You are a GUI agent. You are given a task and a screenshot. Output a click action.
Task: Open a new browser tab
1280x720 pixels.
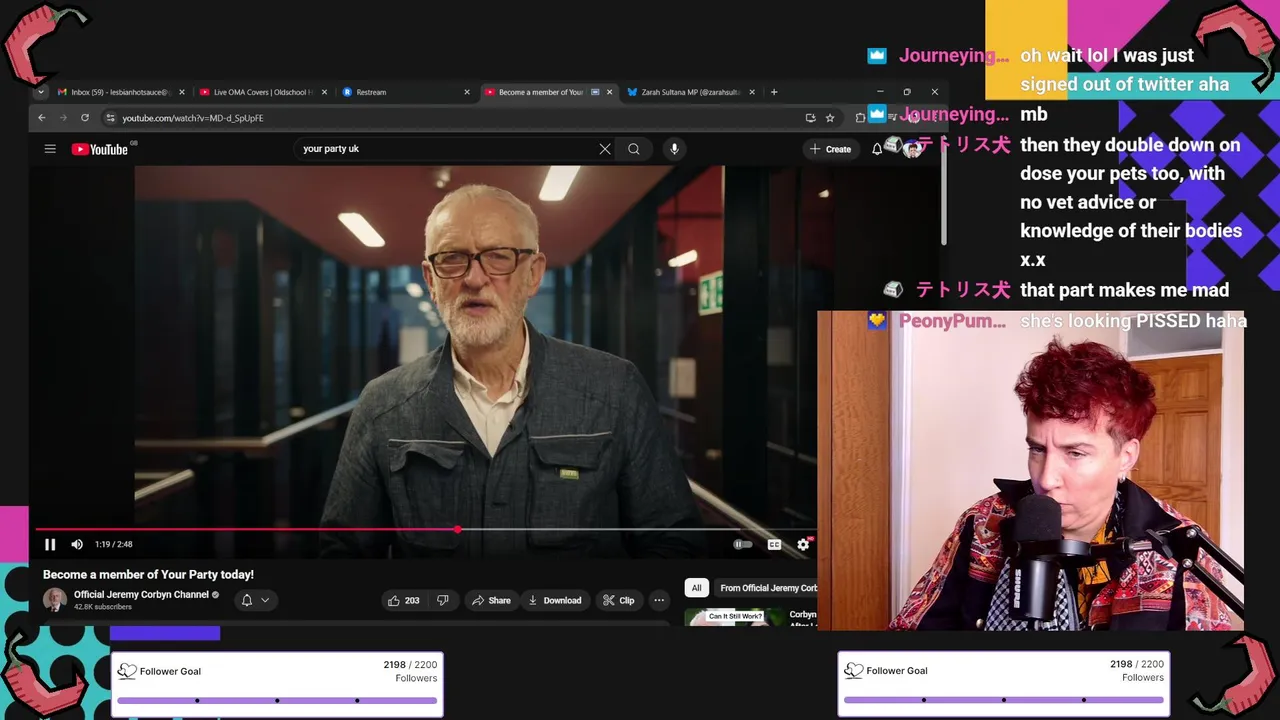click(774, 92)
